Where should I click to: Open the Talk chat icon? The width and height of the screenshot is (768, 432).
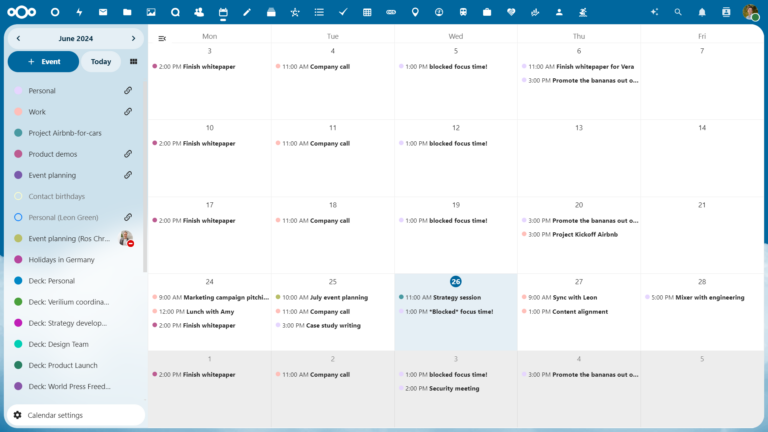pos(175,12)
